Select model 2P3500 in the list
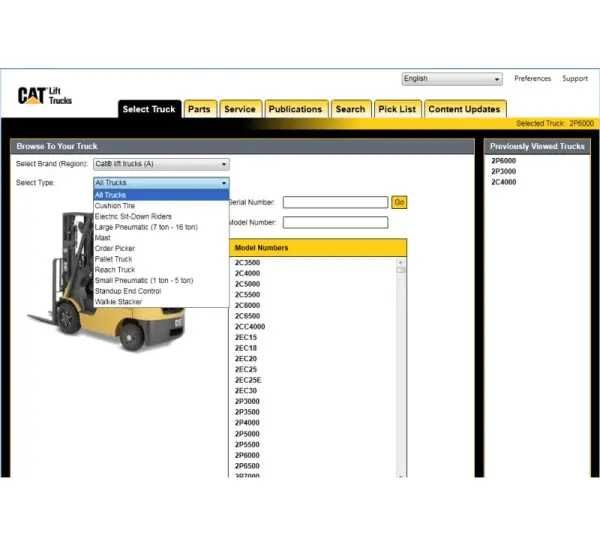 (x=247, y=412)
